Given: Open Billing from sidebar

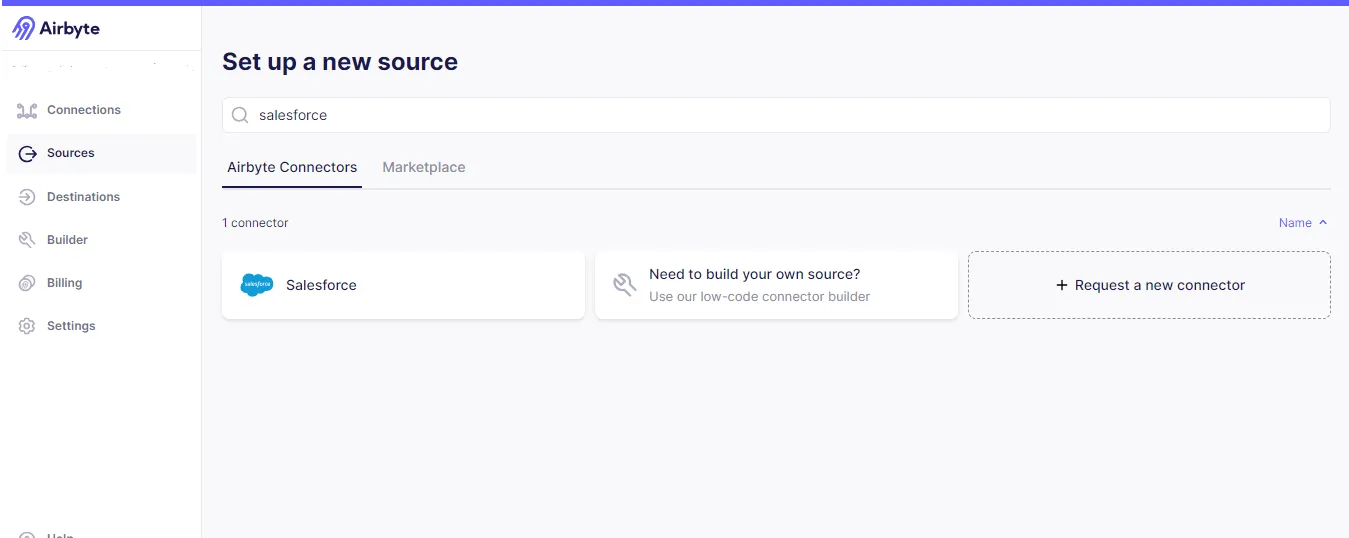Looking at the screenshot, I should (x=64, y=283).
